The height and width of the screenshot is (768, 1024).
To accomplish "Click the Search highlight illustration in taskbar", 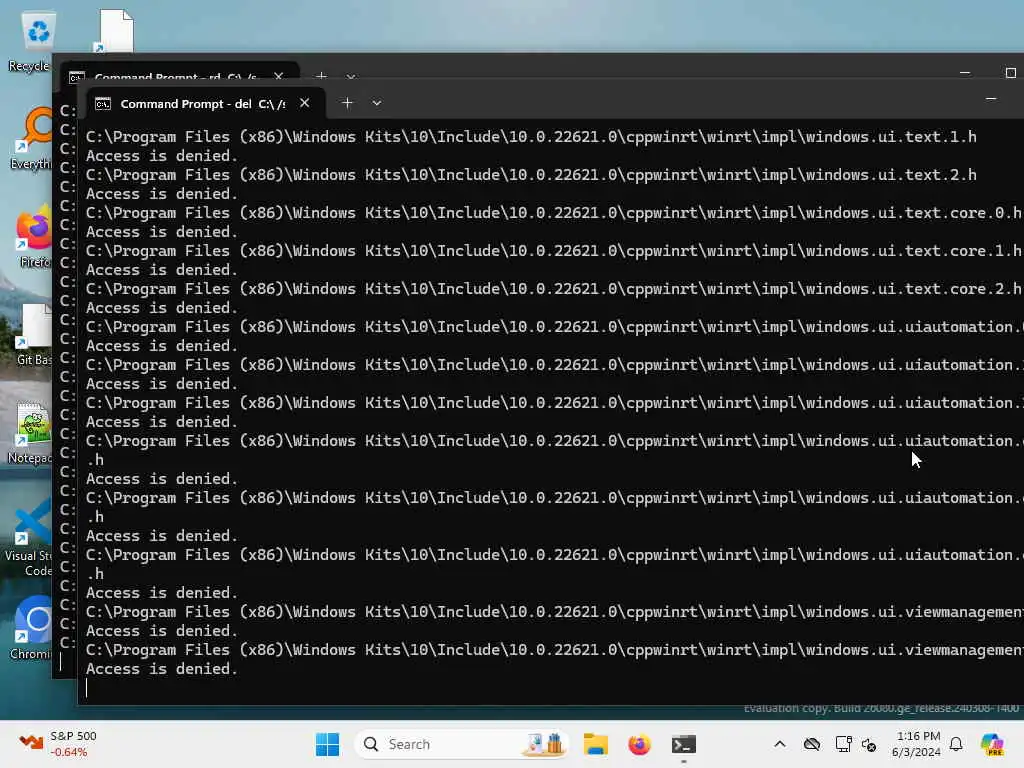I will click(545, 744).
